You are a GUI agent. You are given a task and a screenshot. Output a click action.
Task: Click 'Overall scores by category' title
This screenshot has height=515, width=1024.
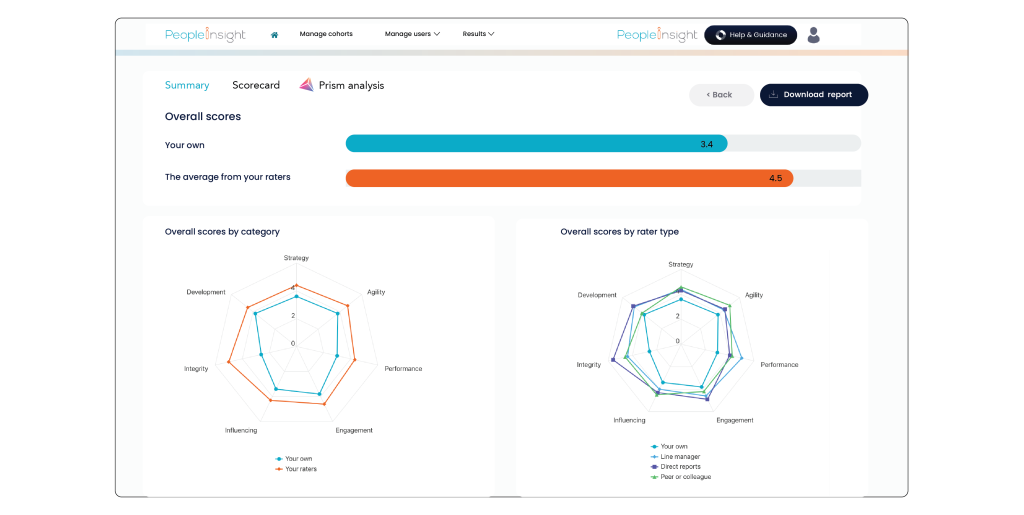point(222,232)
